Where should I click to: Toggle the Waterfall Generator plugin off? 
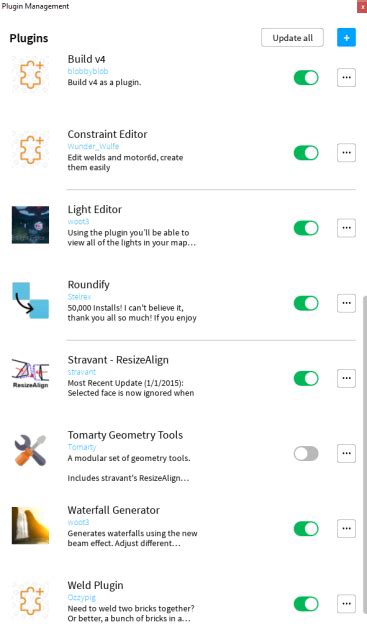point(306,529)
